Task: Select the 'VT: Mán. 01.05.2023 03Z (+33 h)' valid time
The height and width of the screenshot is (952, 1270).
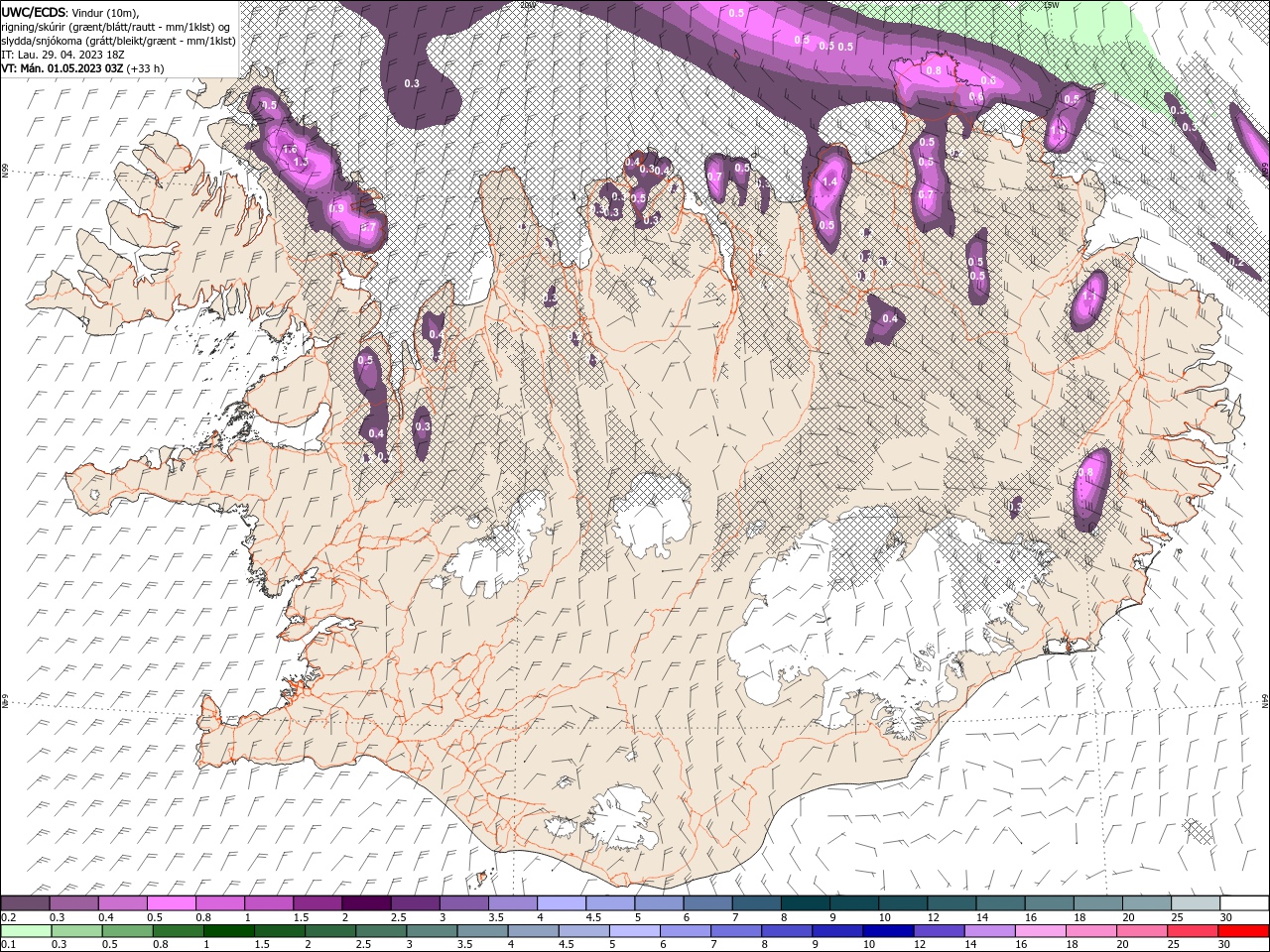Action: click(83, 68)
